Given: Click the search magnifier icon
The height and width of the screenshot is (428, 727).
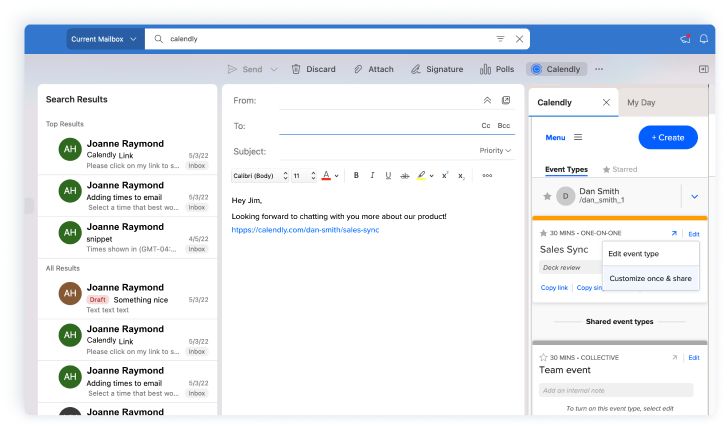Looking at the screenshot, I should pyautogui.click(x=159, y=39).
